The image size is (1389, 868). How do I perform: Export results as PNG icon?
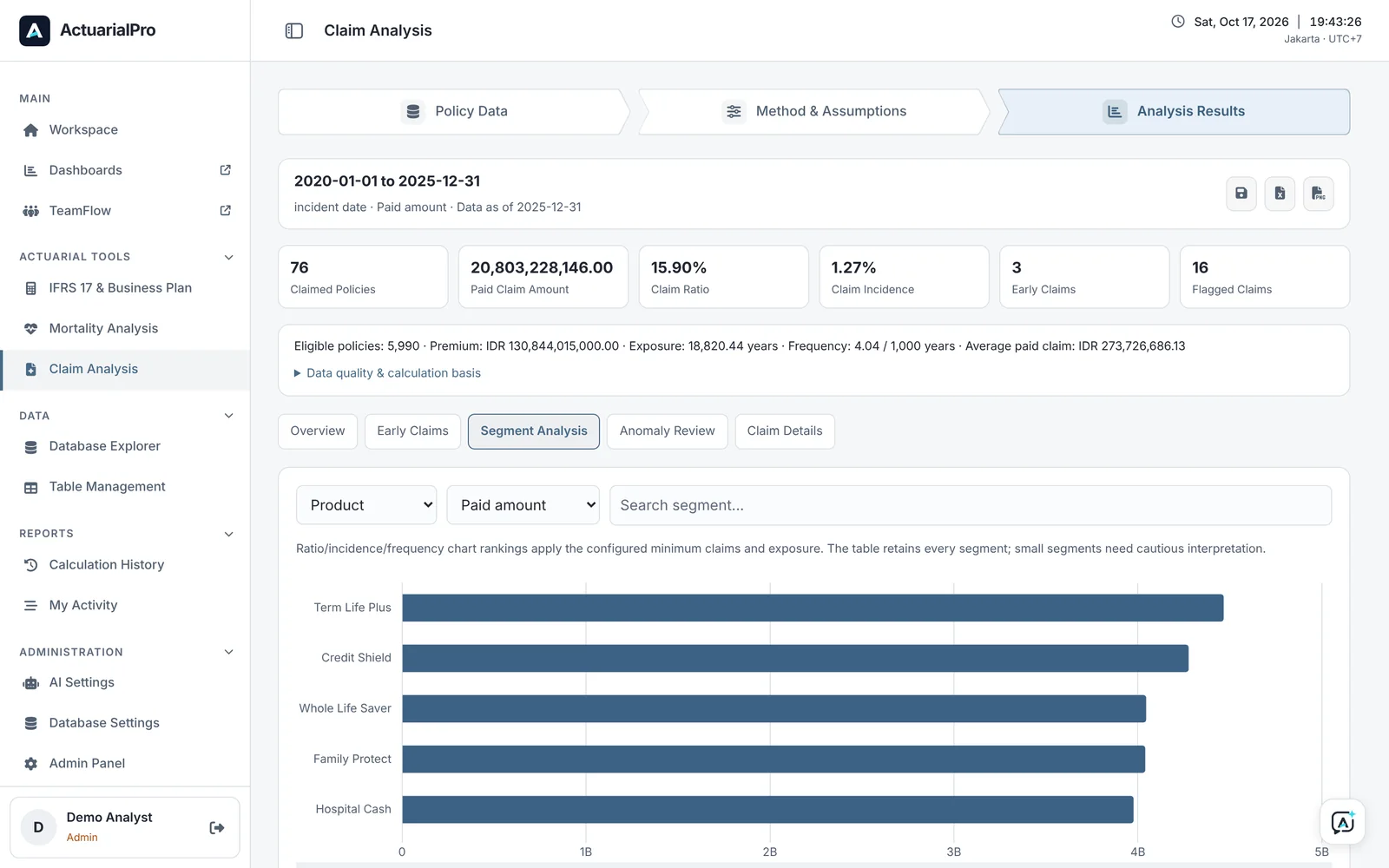[1318, 194]
